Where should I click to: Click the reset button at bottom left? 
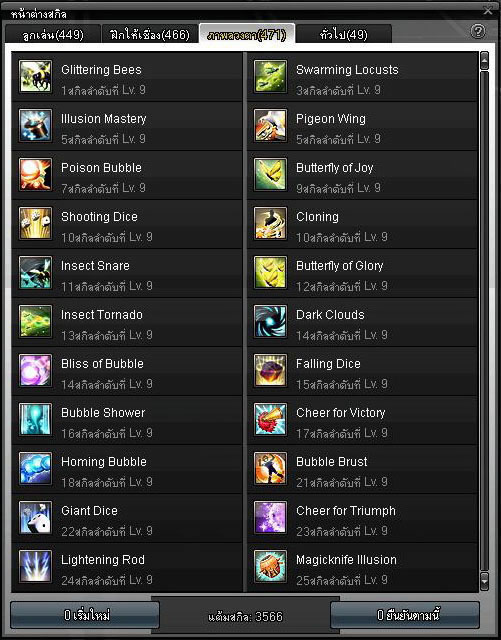pyautogui.click(x=85, y=615)
